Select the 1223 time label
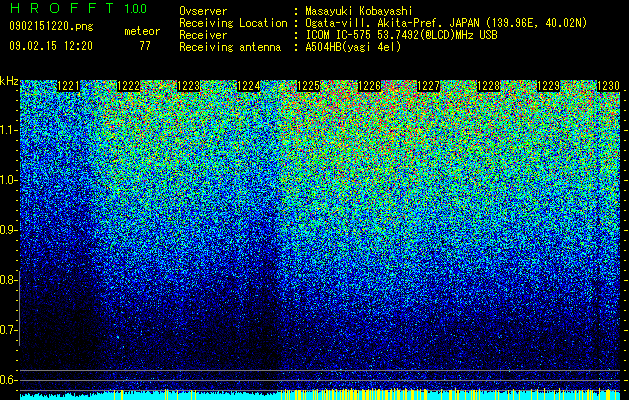This screenshot has height=400, width=629. [x=189, y=86]
